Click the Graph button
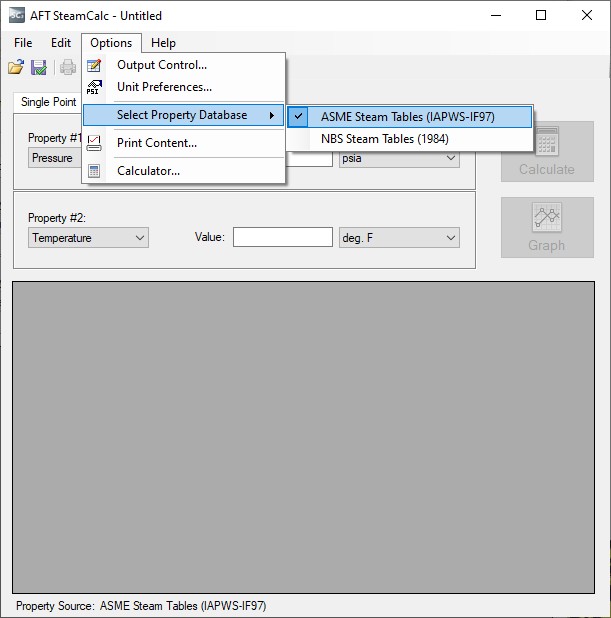The height and width of the screenshot is (618, 611). 547,227
